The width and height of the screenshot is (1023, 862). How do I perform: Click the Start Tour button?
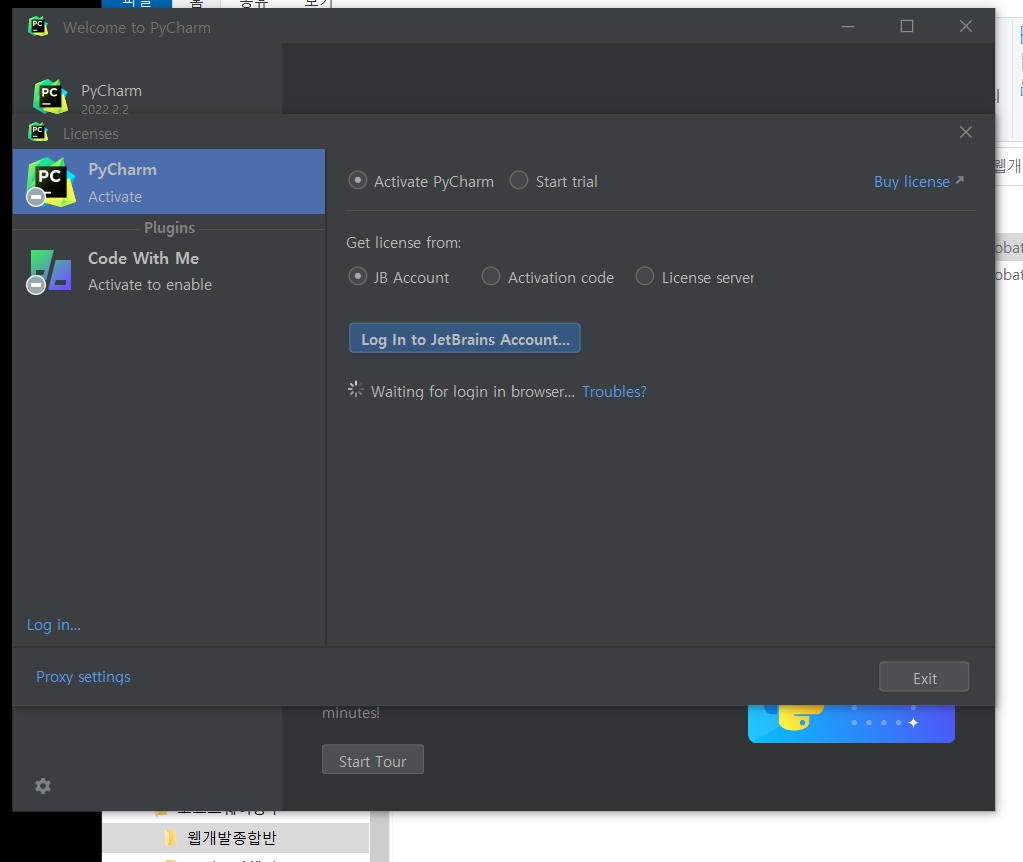pyautogui.click(x=373, y=760)
